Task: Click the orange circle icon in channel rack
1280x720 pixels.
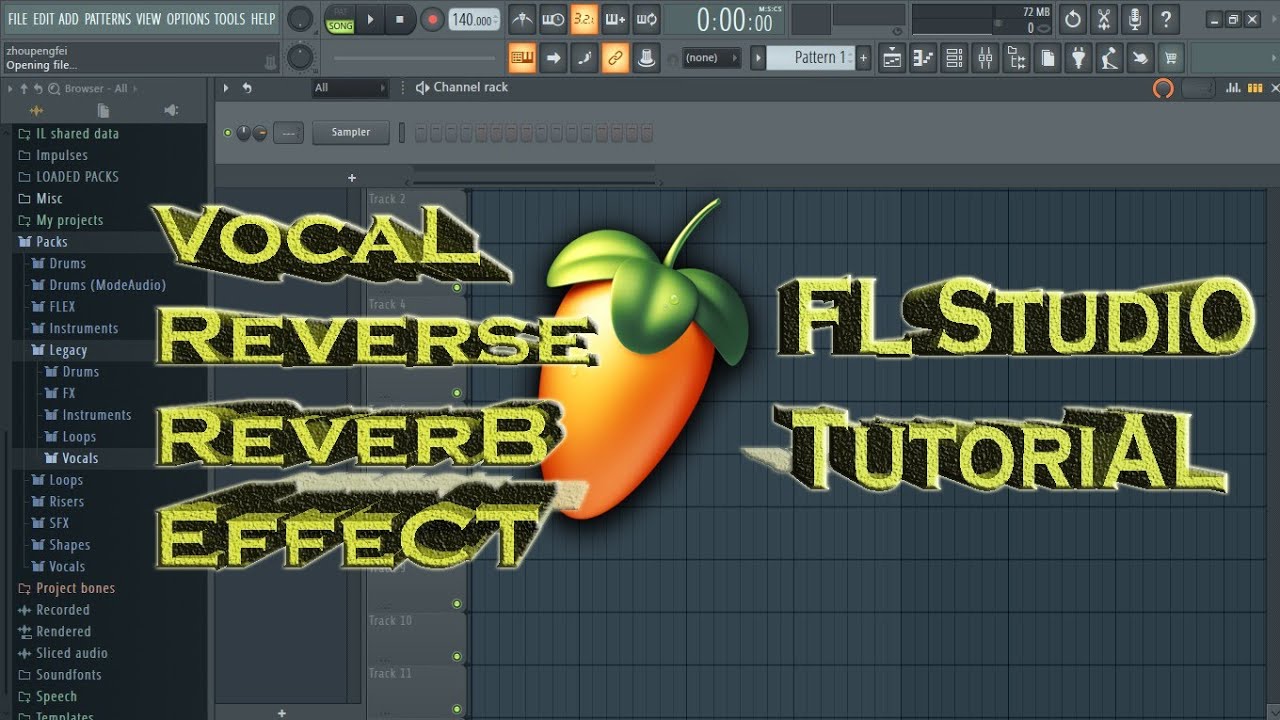Action: (x=1163, y=88)
